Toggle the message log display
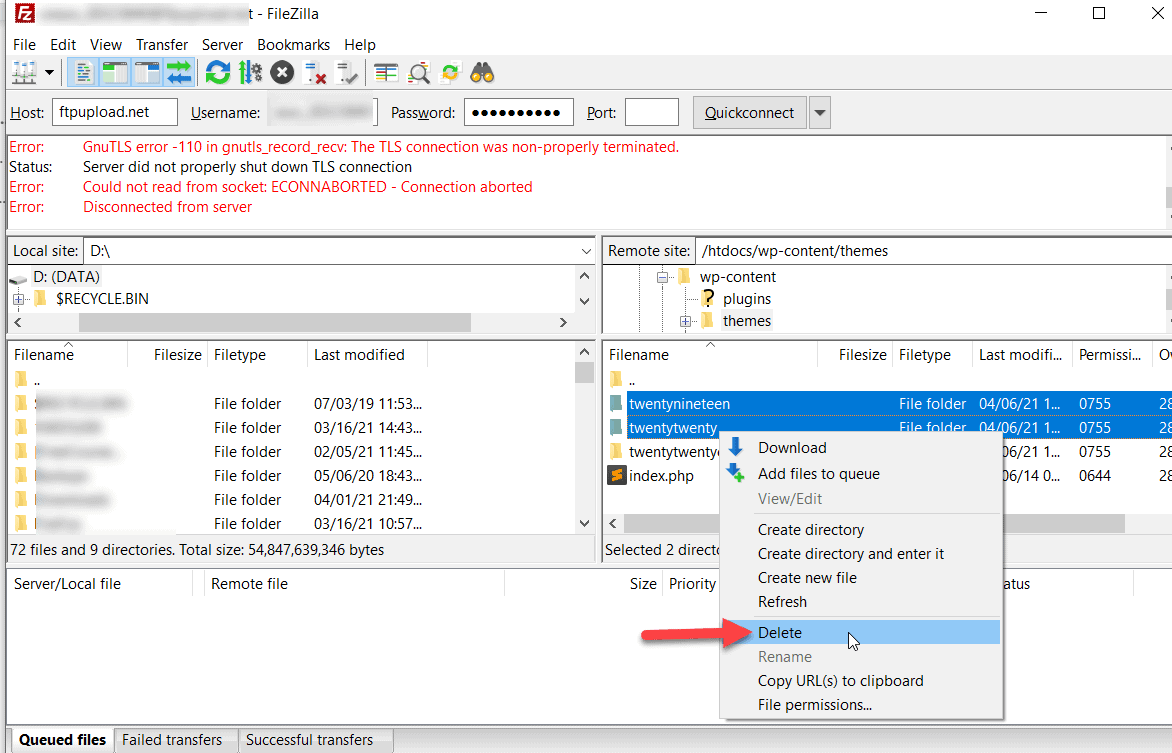This screenshot has height=753, width=1172. (x=83, y=73)
